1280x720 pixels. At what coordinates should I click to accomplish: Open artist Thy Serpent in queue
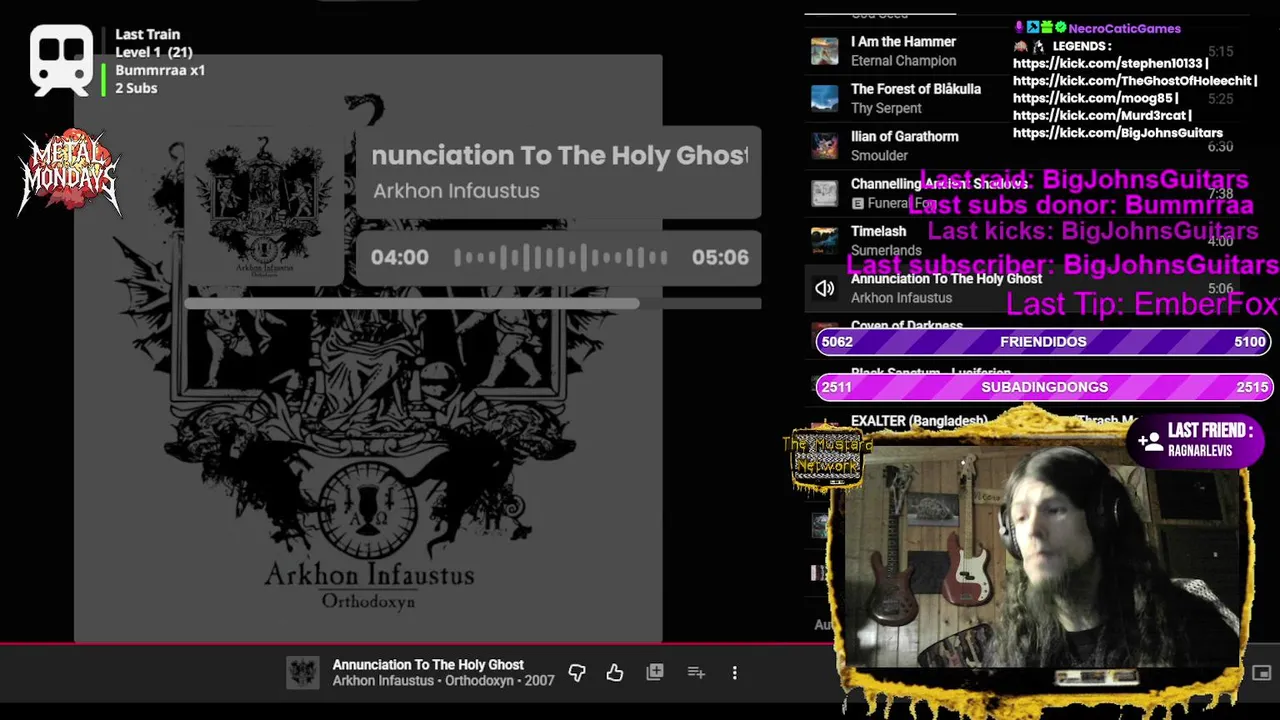(x=886, y=108)
